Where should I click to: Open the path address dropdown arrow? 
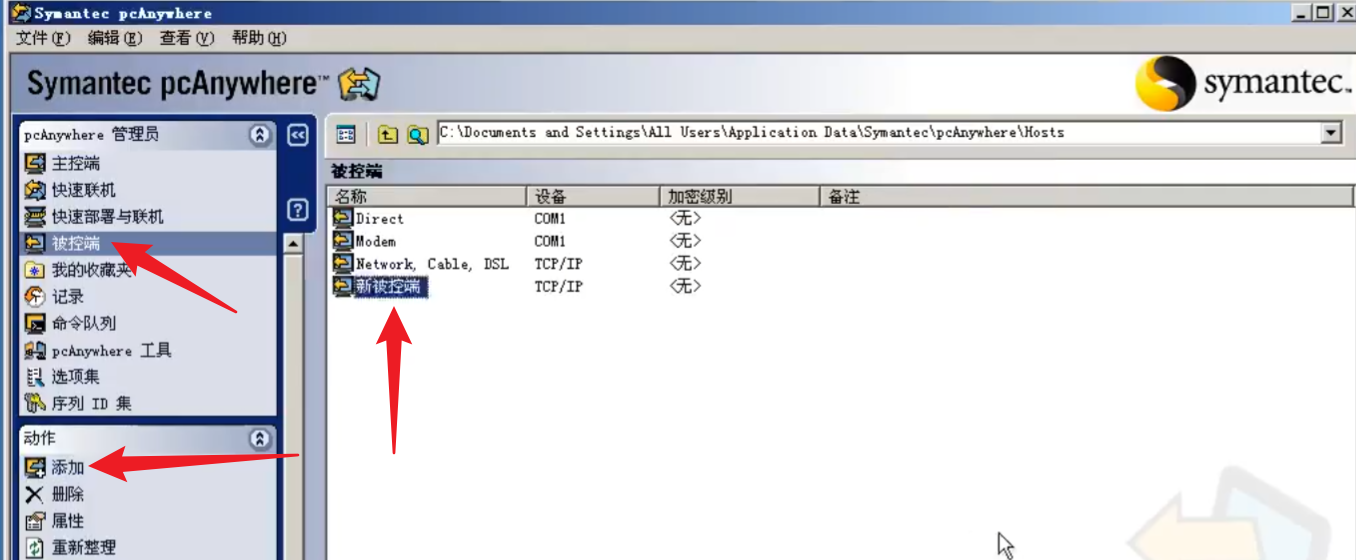(x=1330, y=133)
